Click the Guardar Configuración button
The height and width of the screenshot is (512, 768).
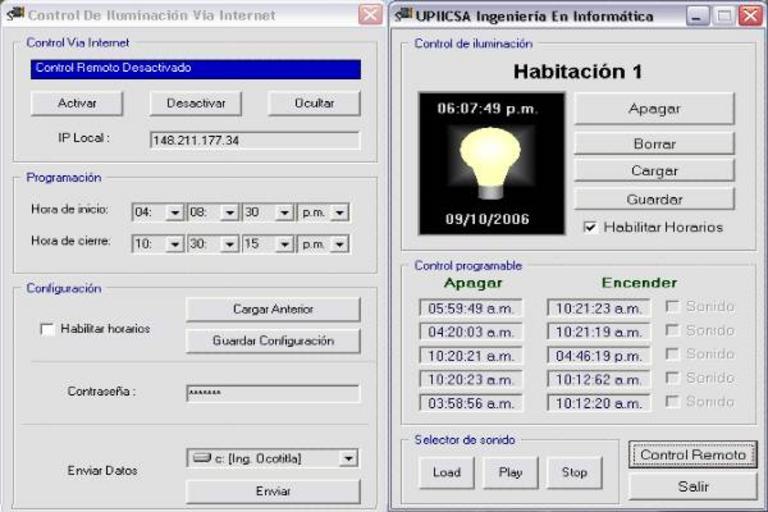273,341
